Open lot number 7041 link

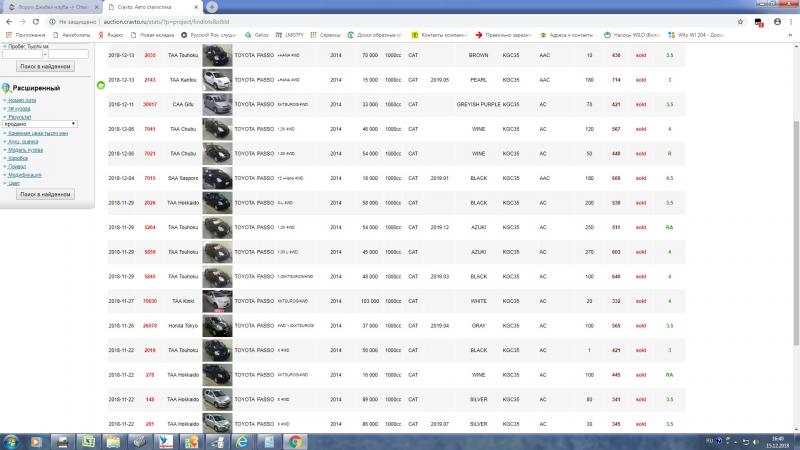(150, 129)
